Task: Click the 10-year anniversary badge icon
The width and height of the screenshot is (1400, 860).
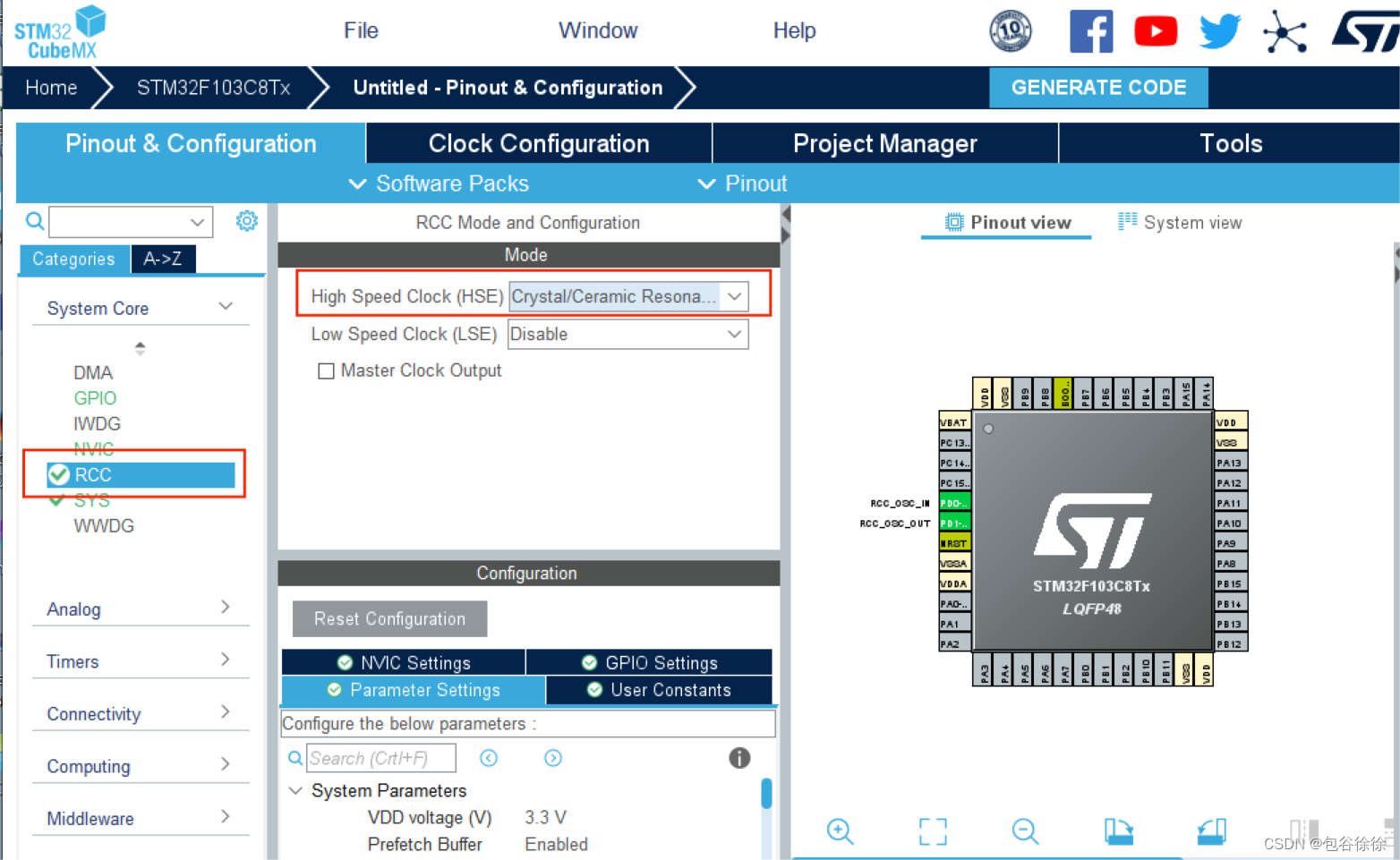Action: (1011, 31)
